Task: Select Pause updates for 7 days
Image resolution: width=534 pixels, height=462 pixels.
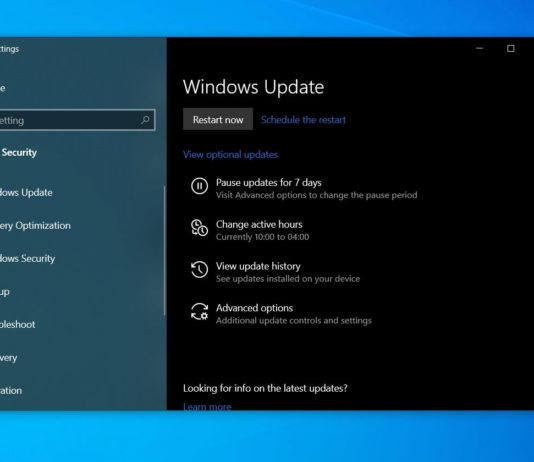Action: coord(268,182)
